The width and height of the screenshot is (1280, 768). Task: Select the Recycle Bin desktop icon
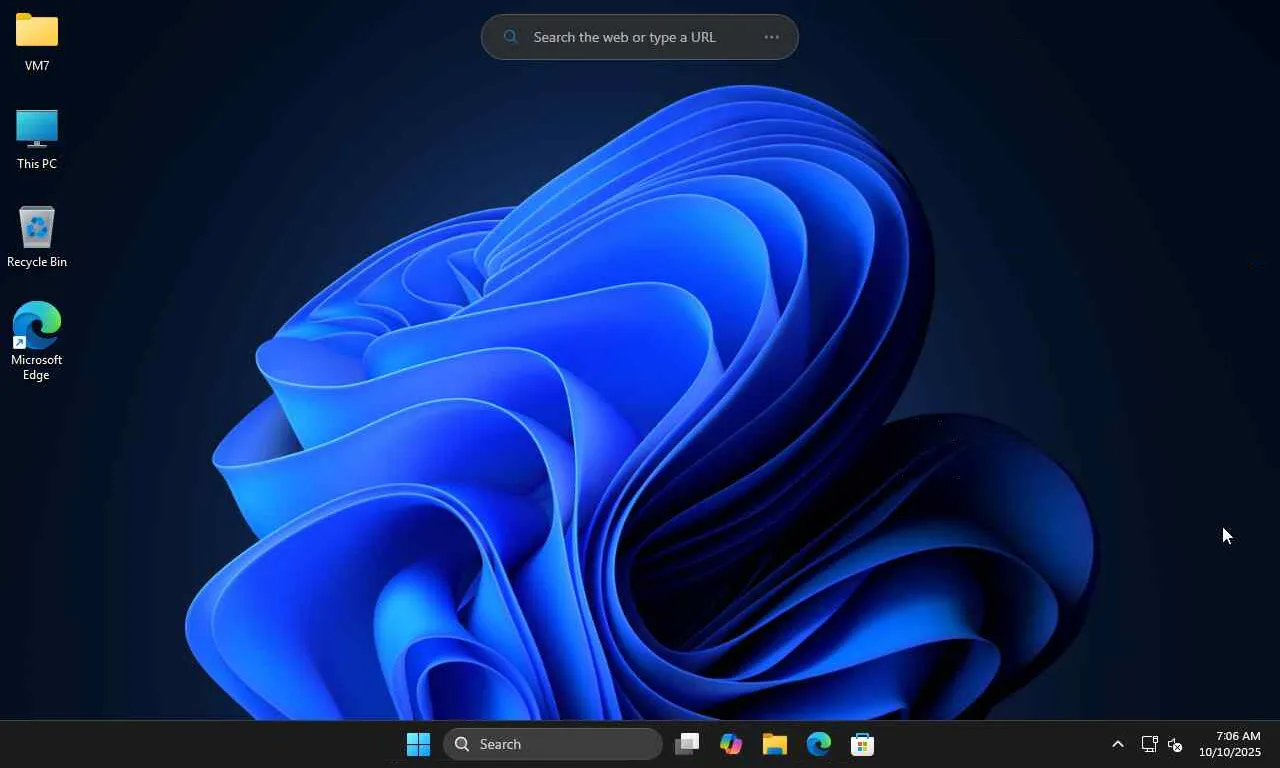pos(37,237)
